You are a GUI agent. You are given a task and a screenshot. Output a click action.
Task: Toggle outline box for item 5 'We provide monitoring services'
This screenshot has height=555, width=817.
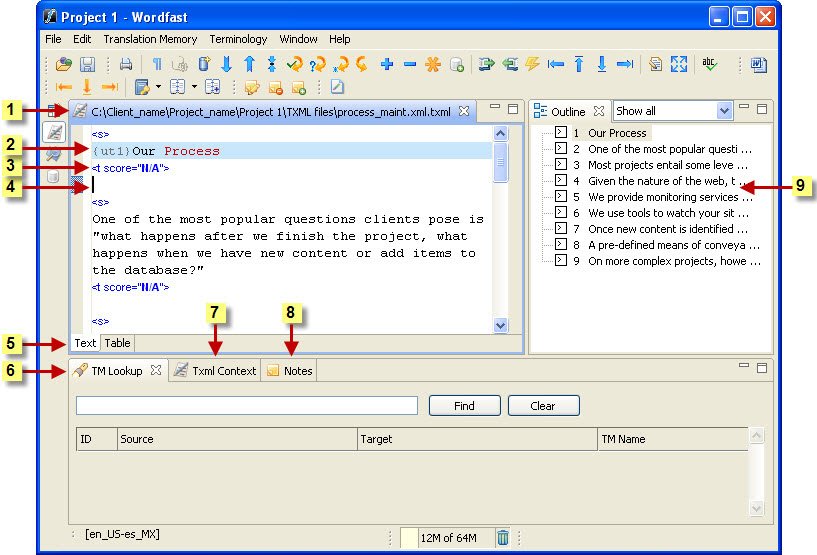(561, 197)
